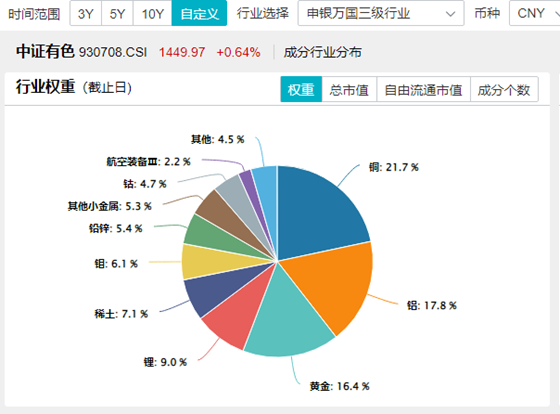The width and height of the screenshot is (560, 414).
Task: Switch to the 总市值 tab
Action: pos(349,89)
